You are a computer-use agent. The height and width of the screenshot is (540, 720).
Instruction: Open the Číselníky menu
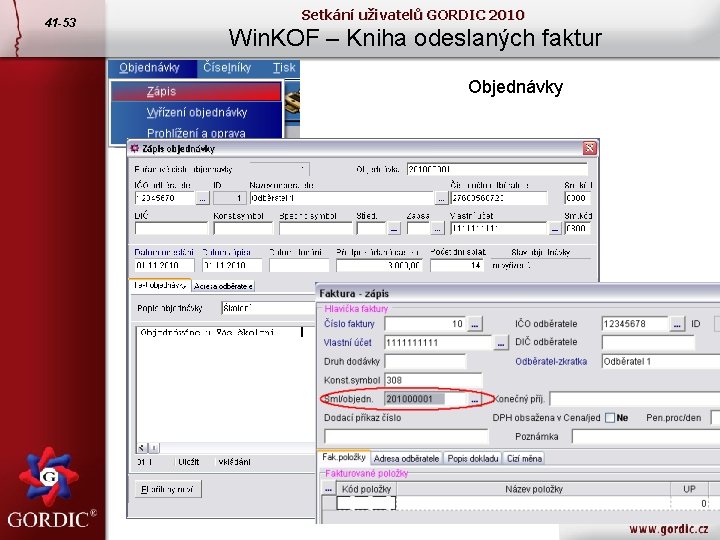click(227, 68)
